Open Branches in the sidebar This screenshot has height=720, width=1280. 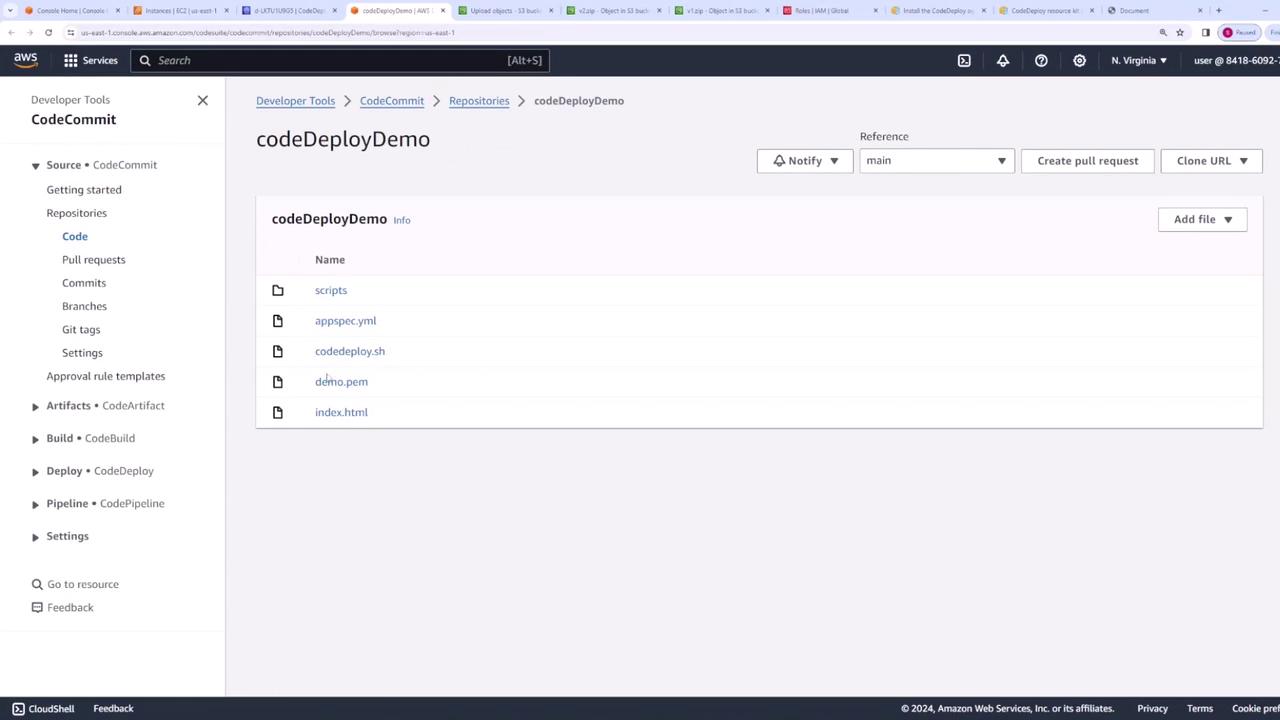tap(84, 306)
